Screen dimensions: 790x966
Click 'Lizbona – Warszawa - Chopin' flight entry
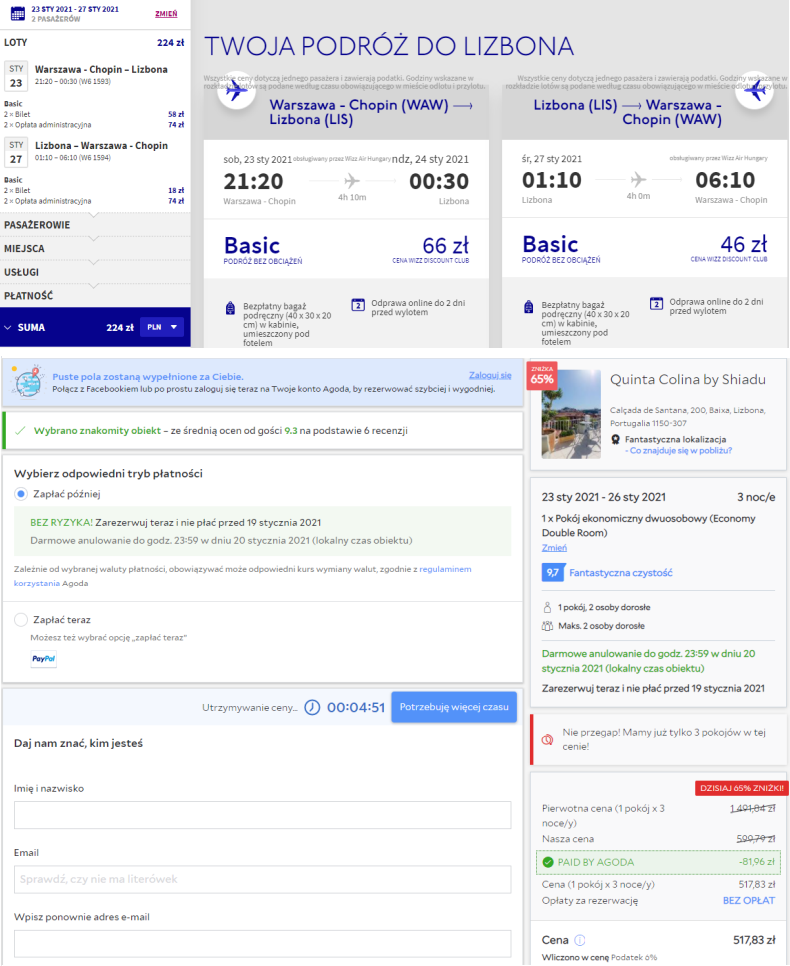tap(101, 146)
